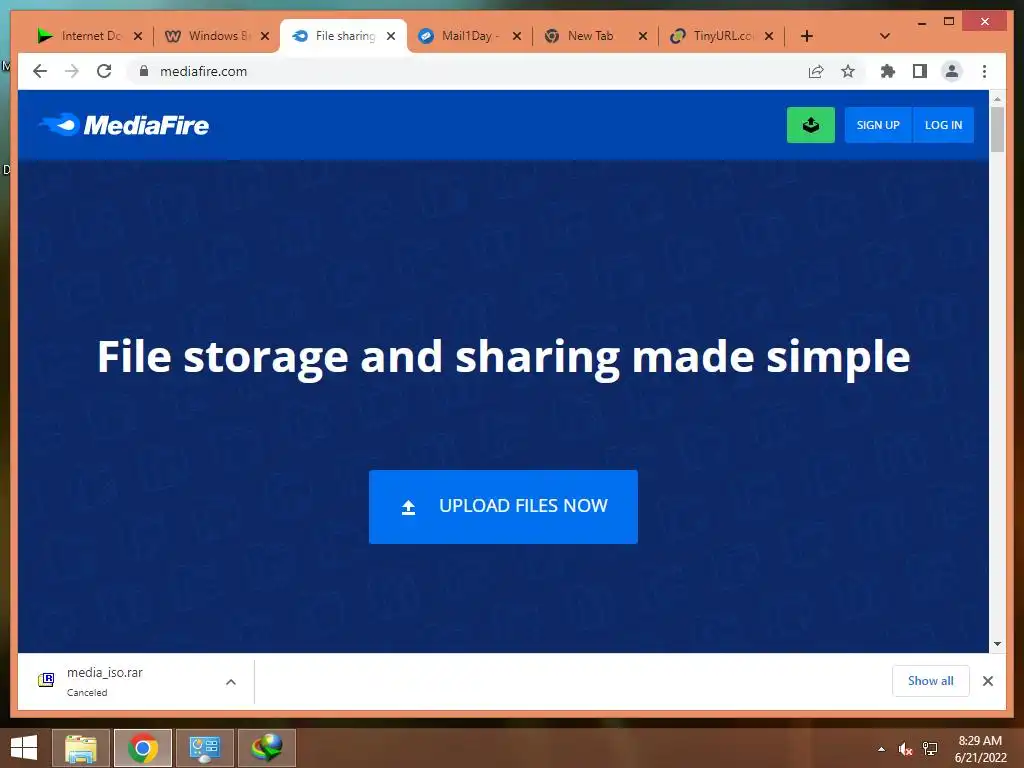Open the Chrome profile avatar
The image size is (1024, 768).
(952, 71)
